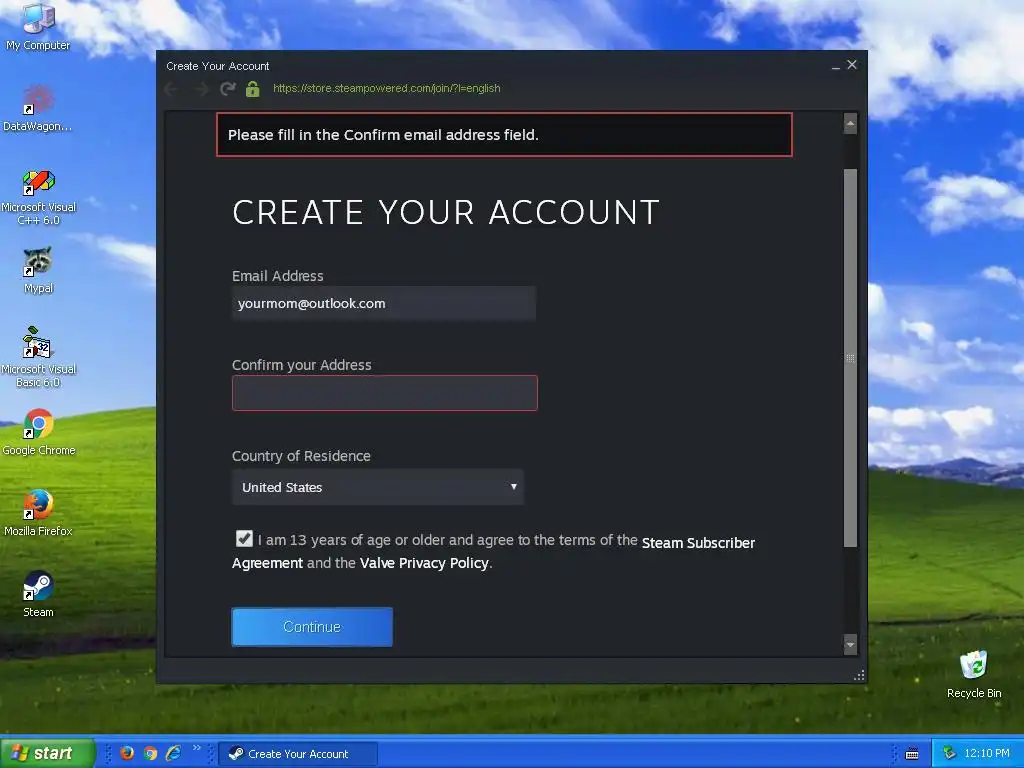Open the Valve Privacy Policy link

coord(424,563)
